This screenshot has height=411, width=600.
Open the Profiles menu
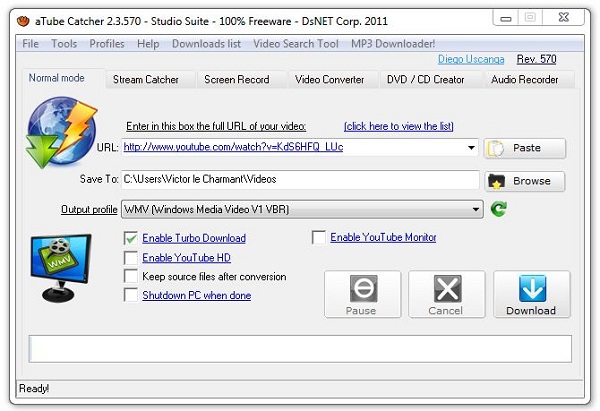[107, 44]
